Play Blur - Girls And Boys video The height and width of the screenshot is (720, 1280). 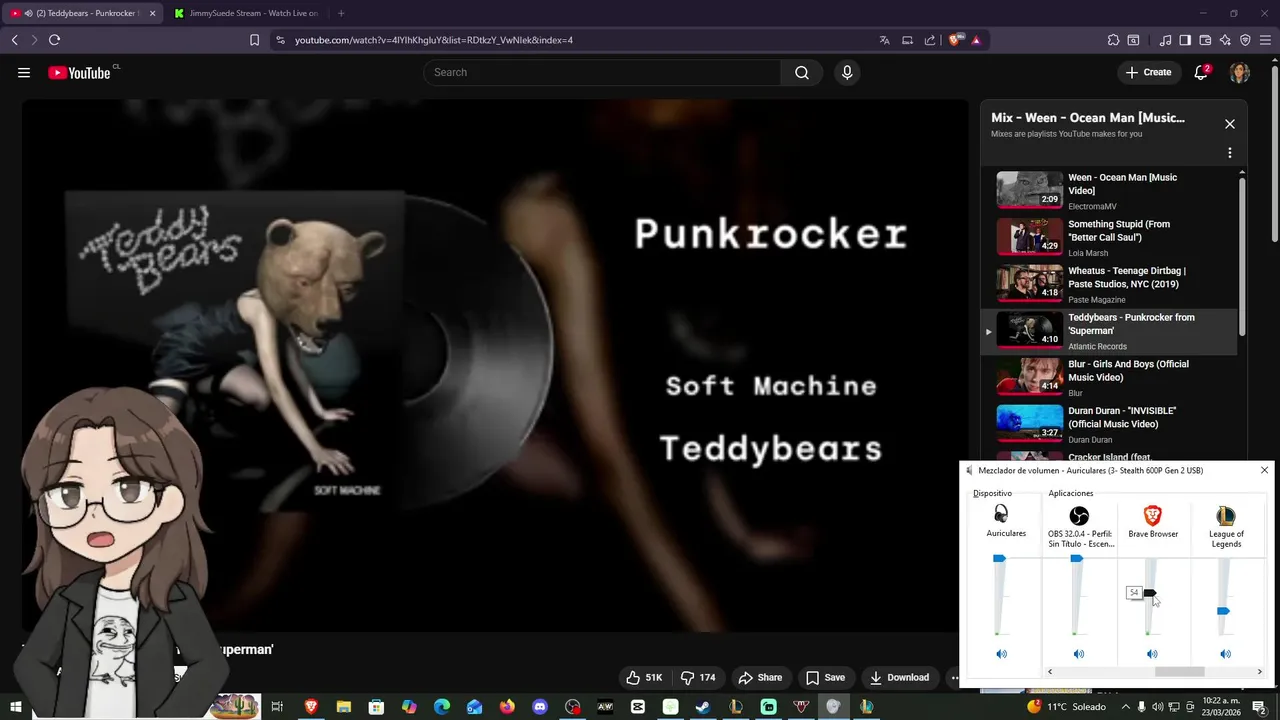pos(1109,377)
